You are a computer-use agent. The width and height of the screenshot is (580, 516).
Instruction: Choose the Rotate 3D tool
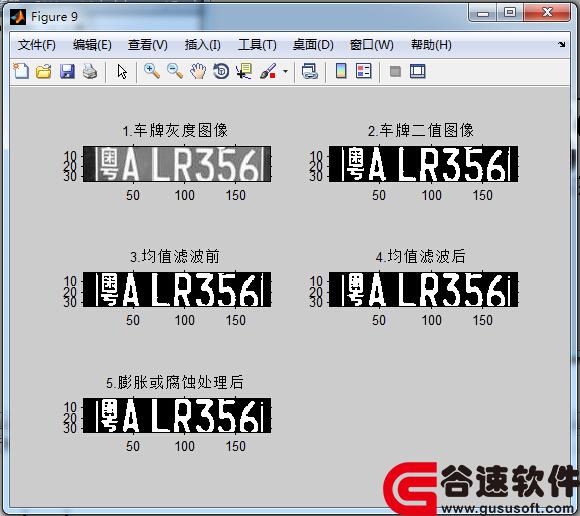click(221, 71)
